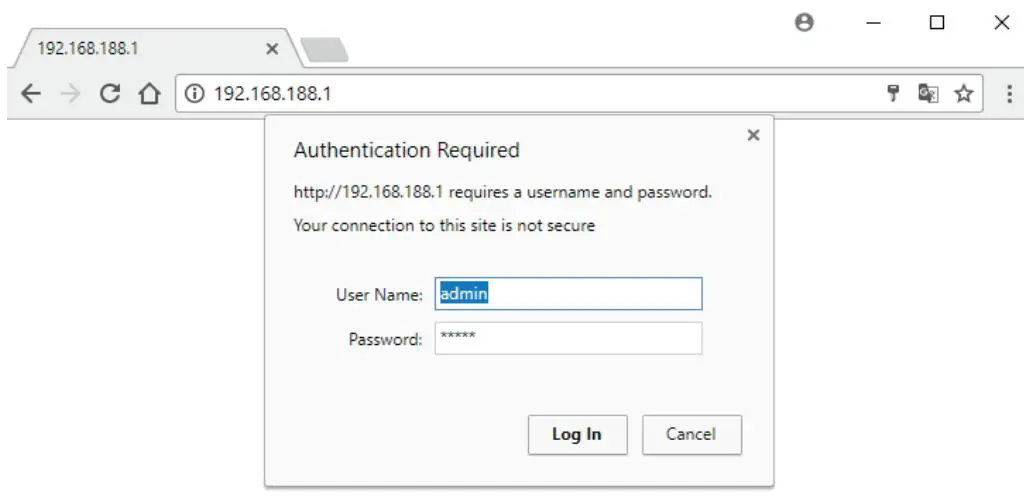The width and height of the screenshot is (1030, 500).
Task: Click the forward navigation arrow
Action: pos(69,94)
